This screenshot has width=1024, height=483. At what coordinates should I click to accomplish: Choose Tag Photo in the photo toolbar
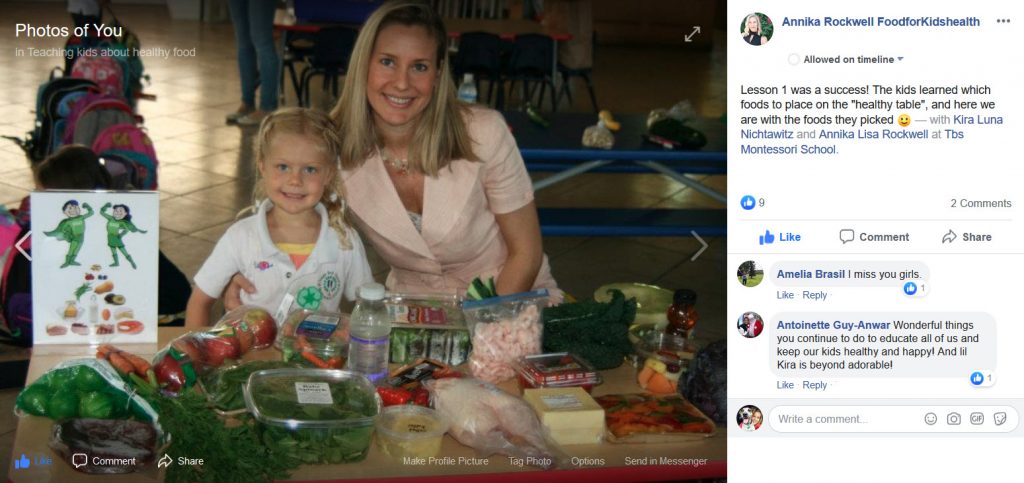(x=530, y=461)
